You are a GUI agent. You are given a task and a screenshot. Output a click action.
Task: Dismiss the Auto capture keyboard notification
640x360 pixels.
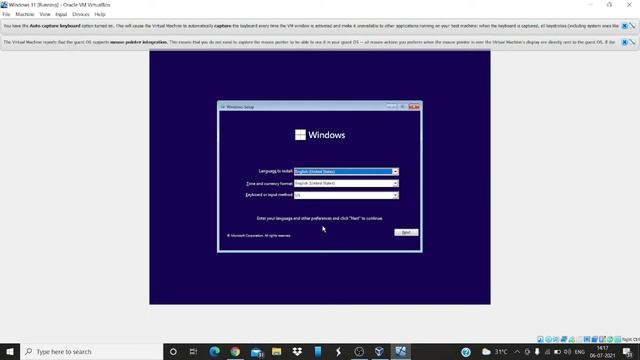(624, 26)
